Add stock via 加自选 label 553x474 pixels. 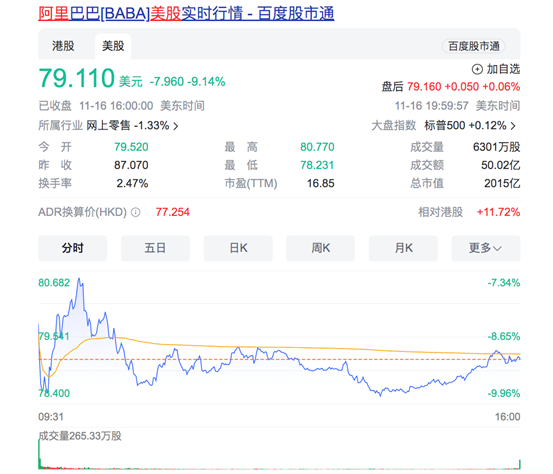[503, 69]
